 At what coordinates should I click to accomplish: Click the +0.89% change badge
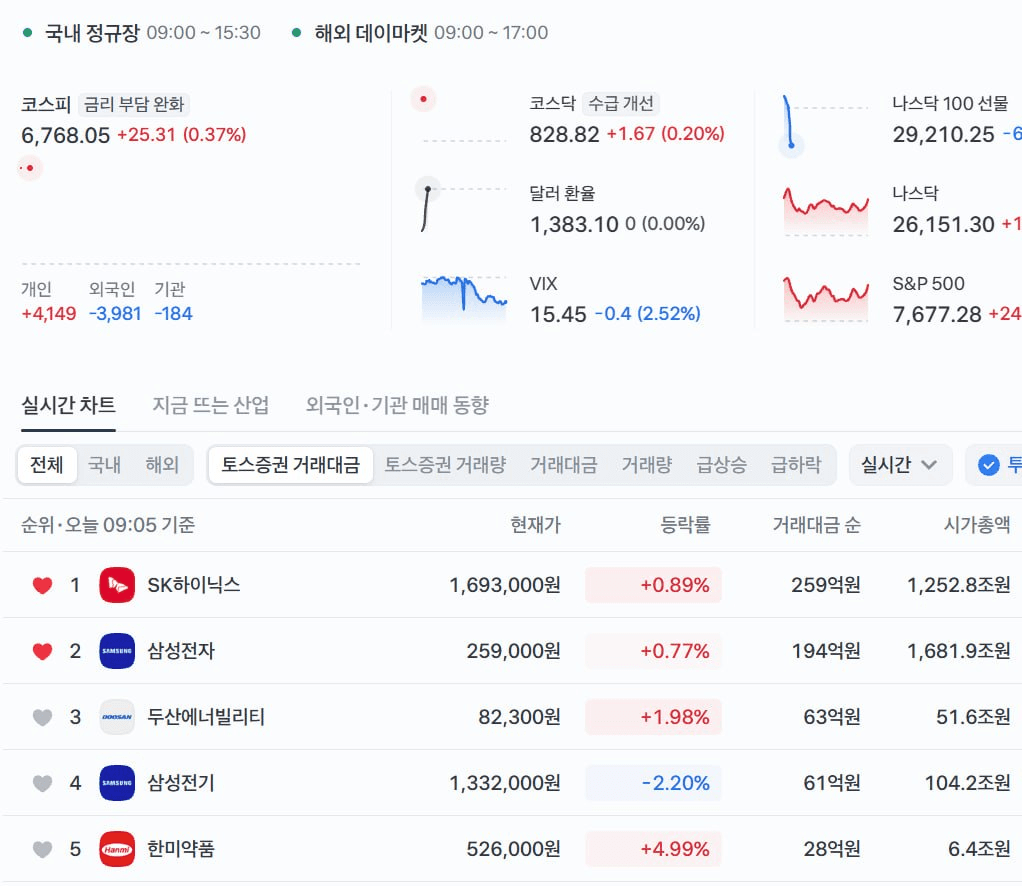click(653, 585)
